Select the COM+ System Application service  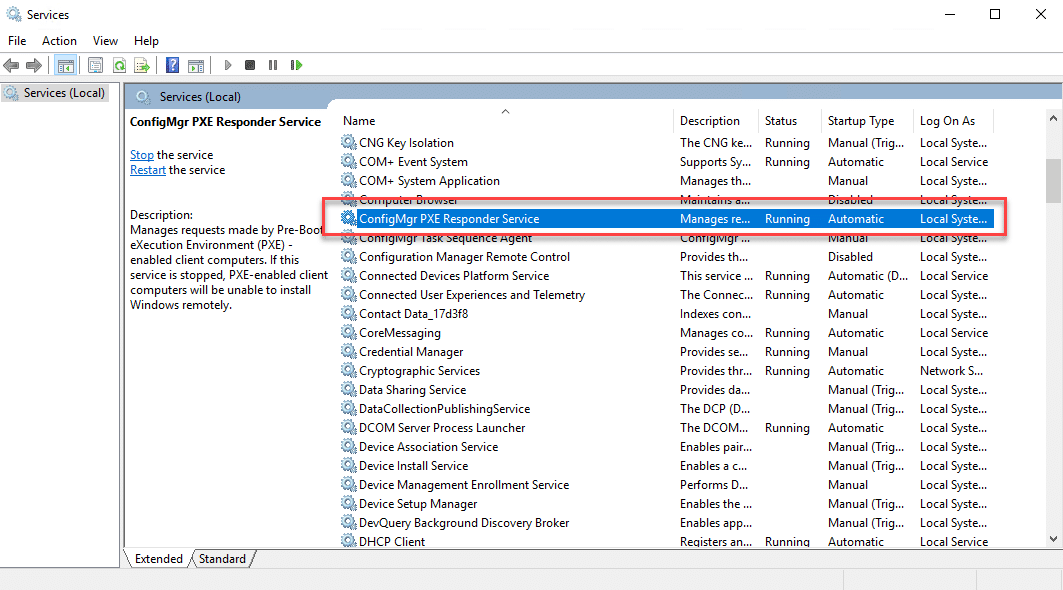[x=429, y=180]
